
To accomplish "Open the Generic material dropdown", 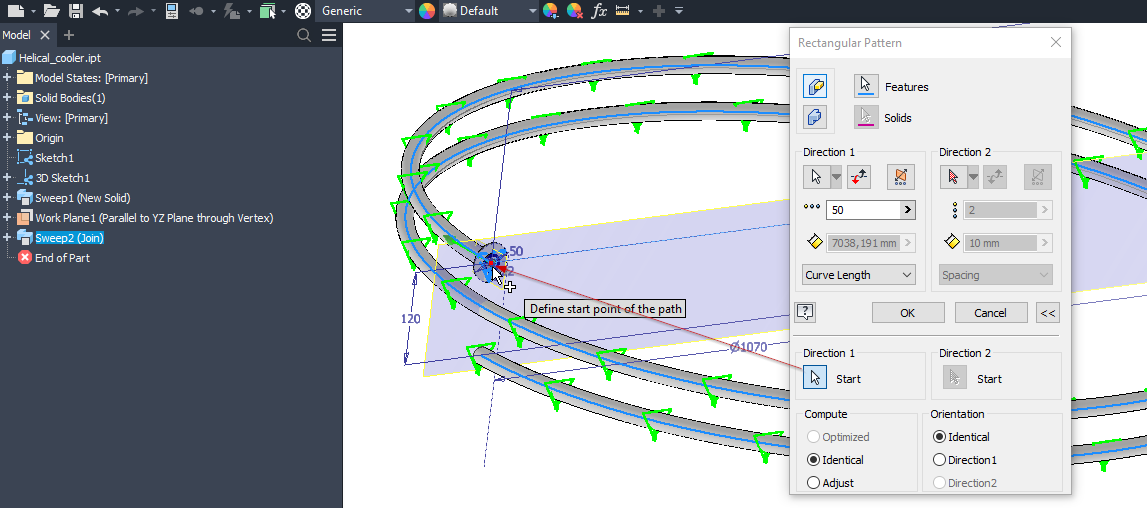I will click(x=366, y=11).
